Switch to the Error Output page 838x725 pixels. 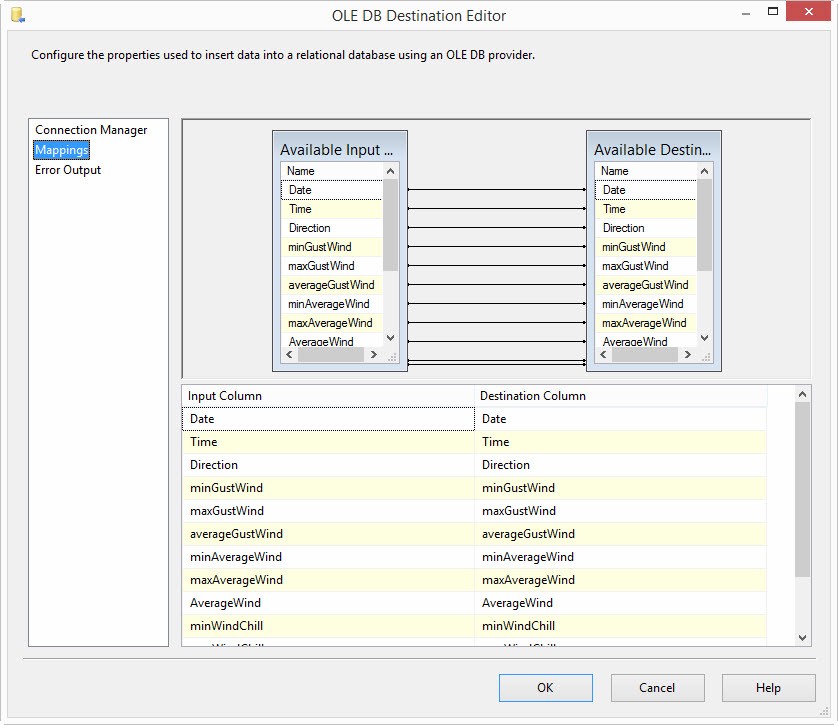pyautogui.click(x=68, y=170)
